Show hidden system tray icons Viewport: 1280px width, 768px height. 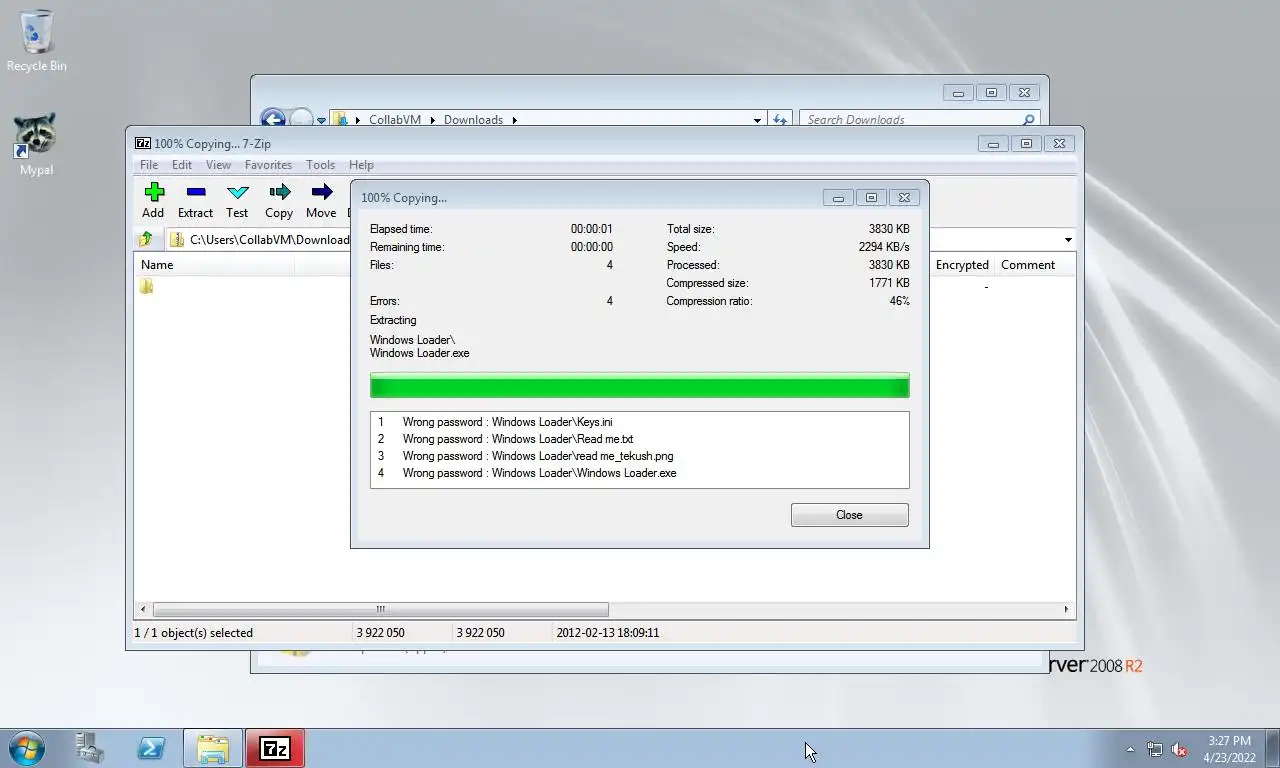pos(1131,749)
